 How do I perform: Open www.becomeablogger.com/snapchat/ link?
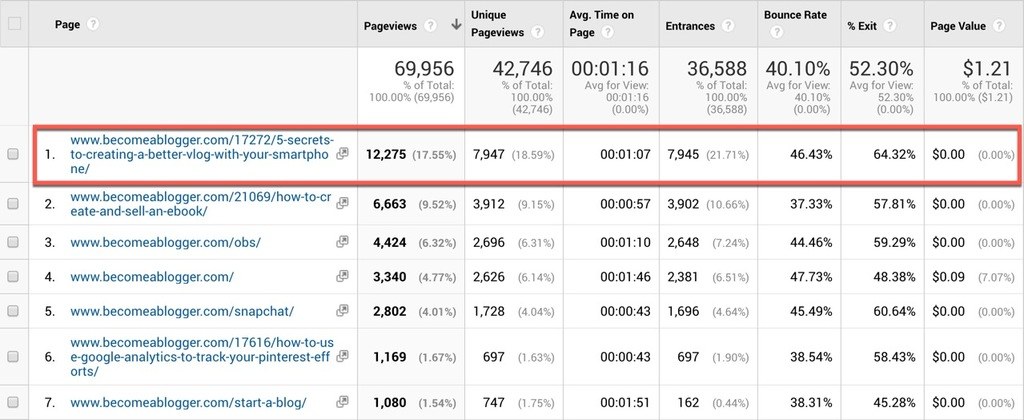pyautogui.click(x=182, y=312)
